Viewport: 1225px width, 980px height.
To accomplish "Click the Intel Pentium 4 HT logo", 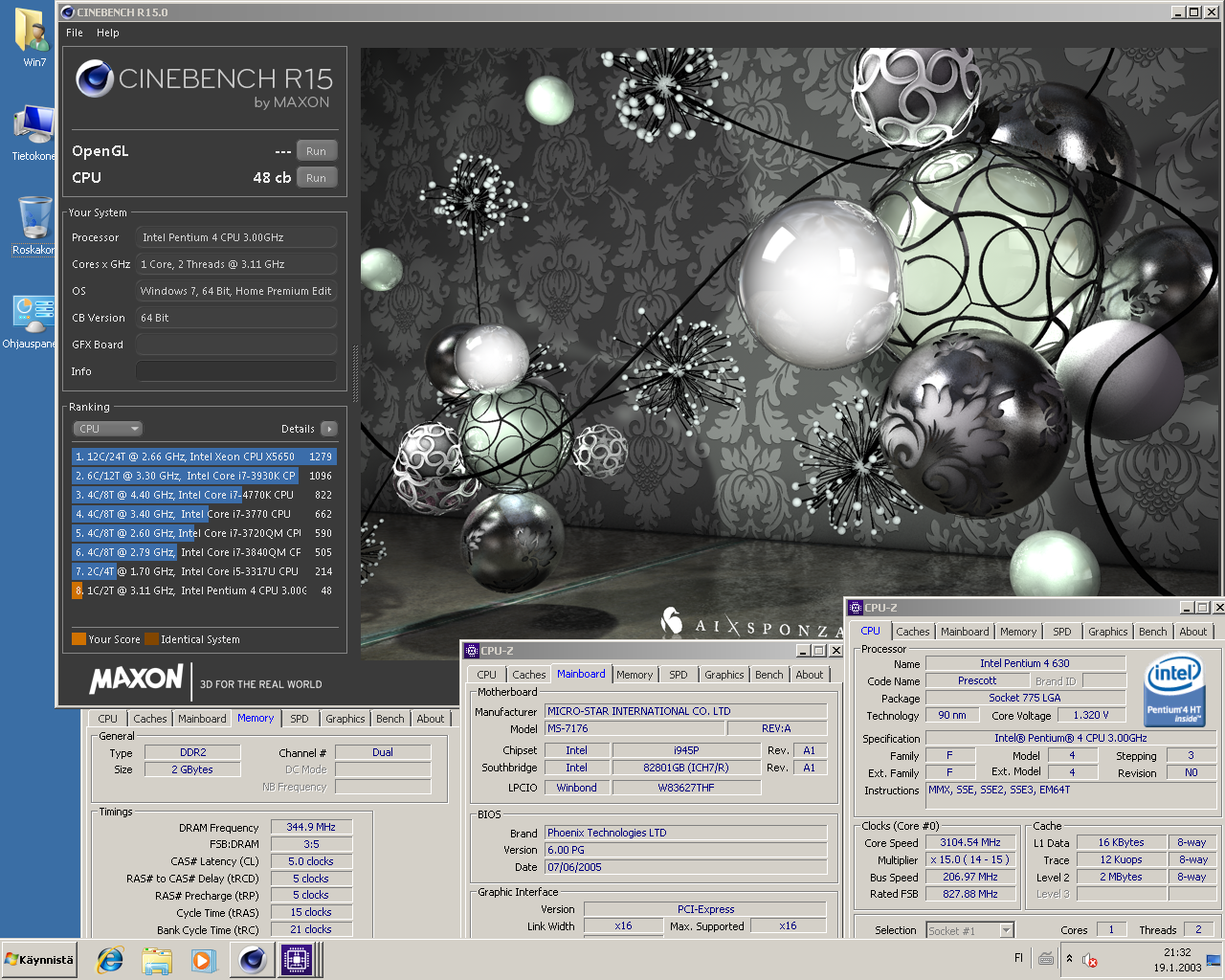I will pyautogui.click(x=1174, y=689).
